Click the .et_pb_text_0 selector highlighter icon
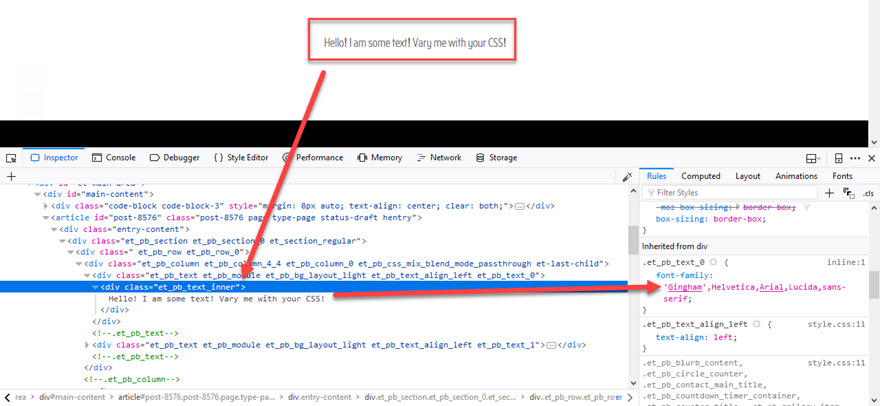 tap(713, 262)
